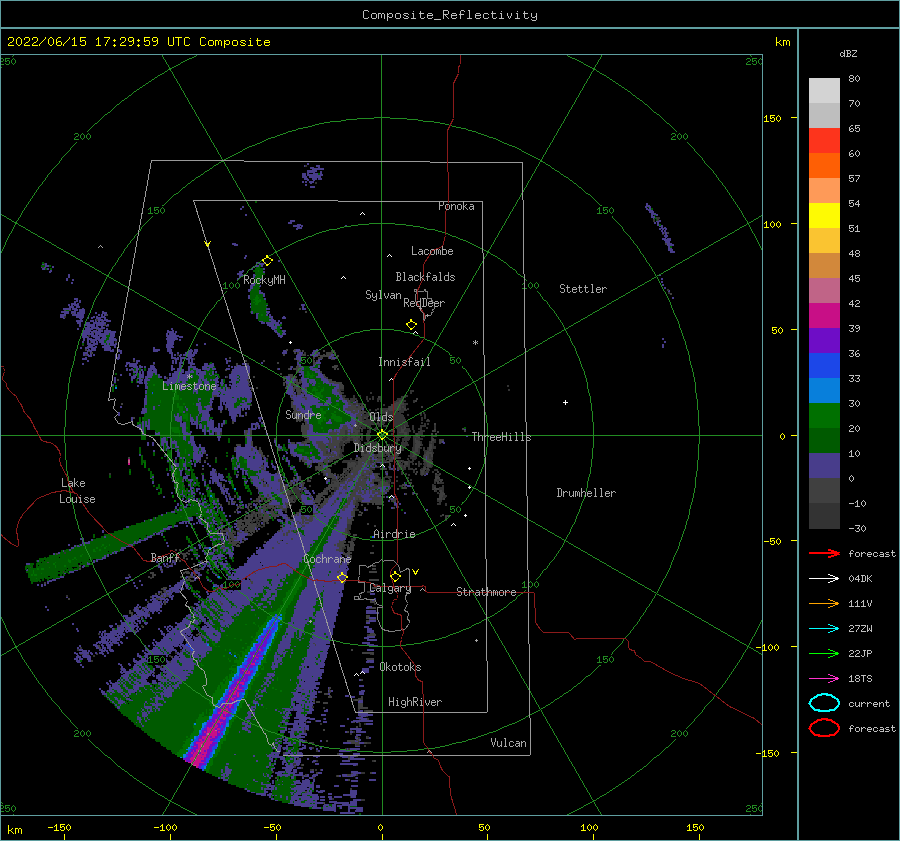The width and height of the screenshot is (900, 841).
Task: Click the white 04DK arrow icon
Action: [x=824, y=579]
